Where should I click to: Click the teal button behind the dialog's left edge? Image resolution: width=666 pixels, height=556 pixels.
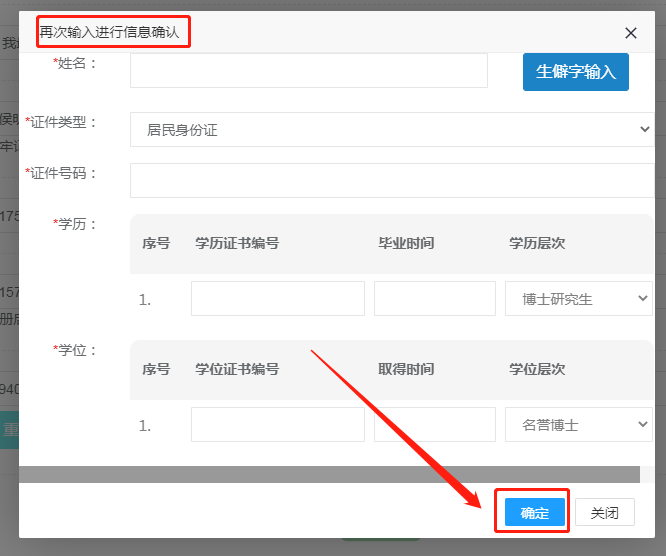[9, 431]
